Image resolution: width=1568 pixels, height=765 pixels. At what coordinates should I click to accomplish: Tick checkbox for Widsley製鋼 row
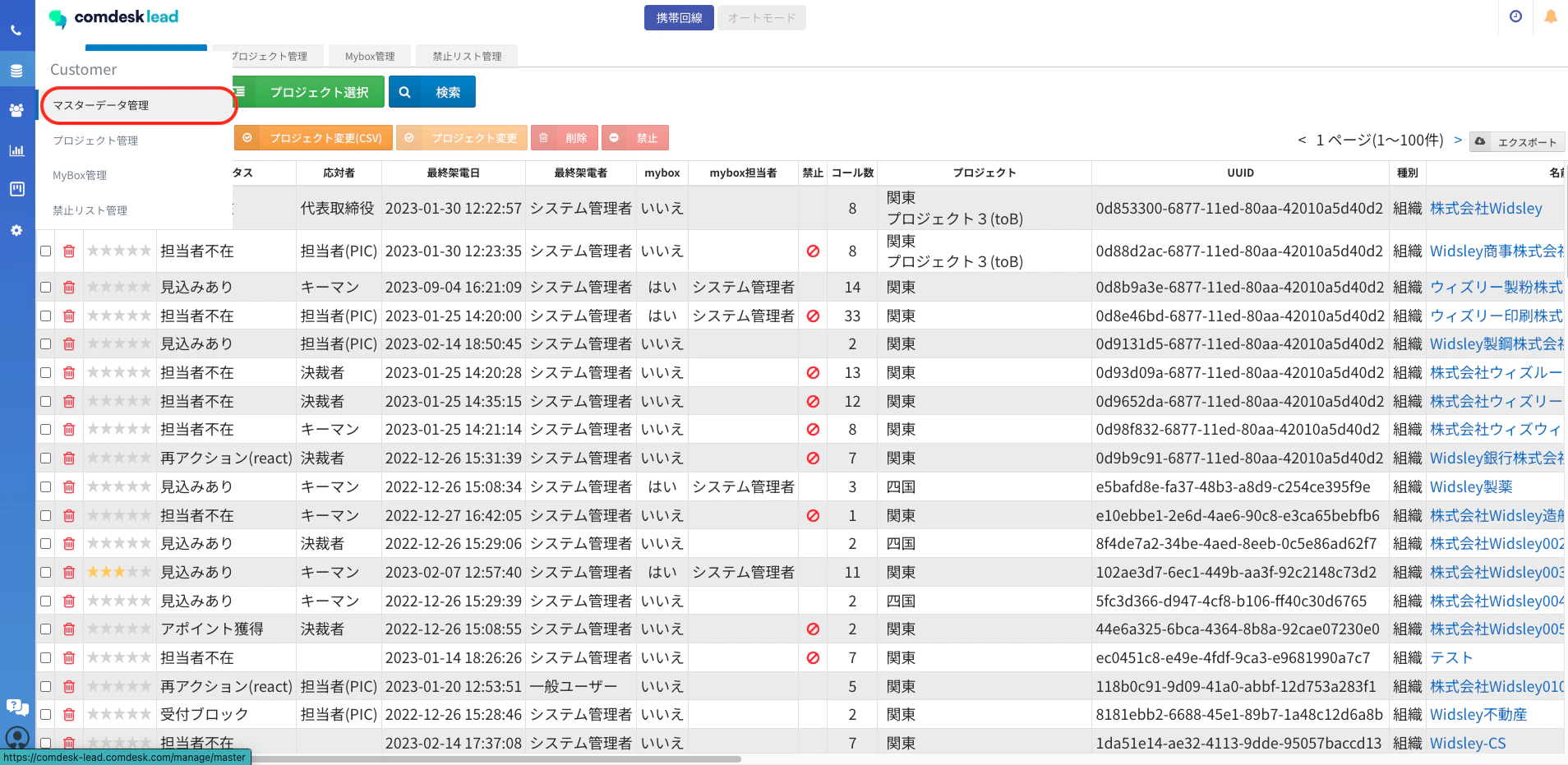click(x=46, y=344)
